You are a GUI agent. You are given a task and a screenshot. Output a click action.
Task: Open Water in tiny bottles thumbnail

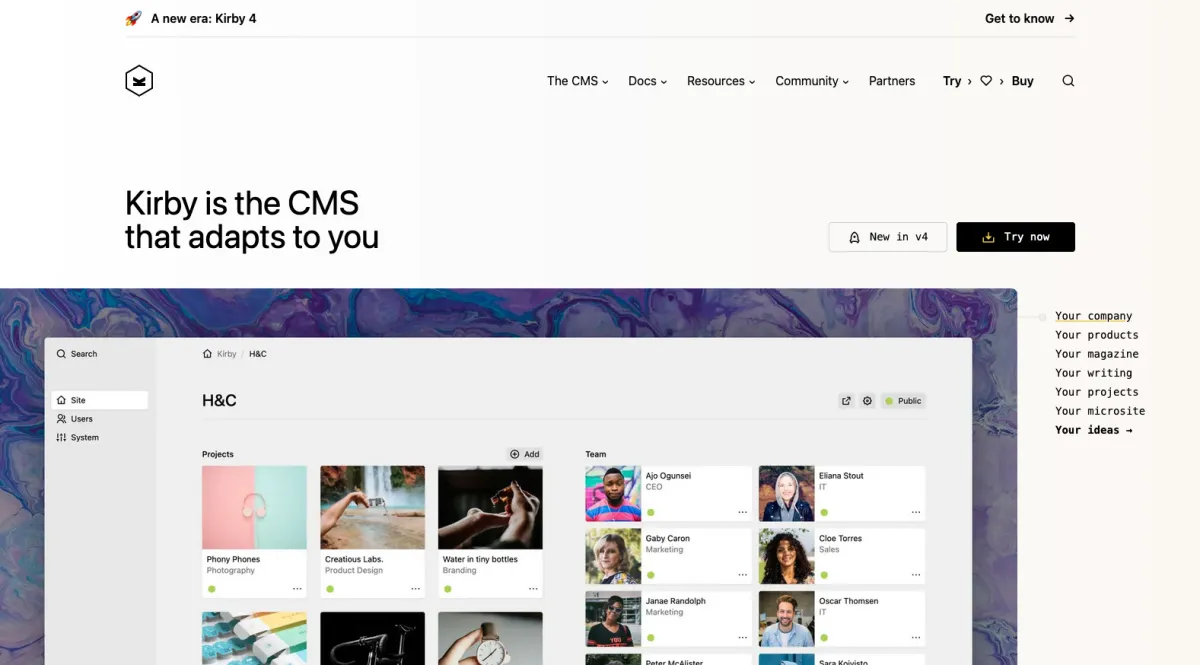490,507
